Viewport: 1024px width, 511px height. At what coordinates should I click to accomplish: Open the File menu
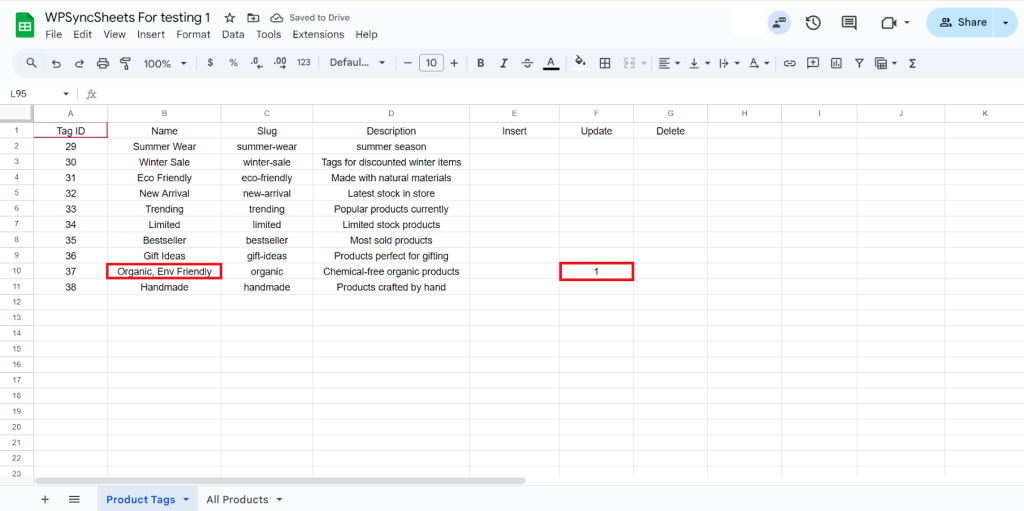point(54,35)
